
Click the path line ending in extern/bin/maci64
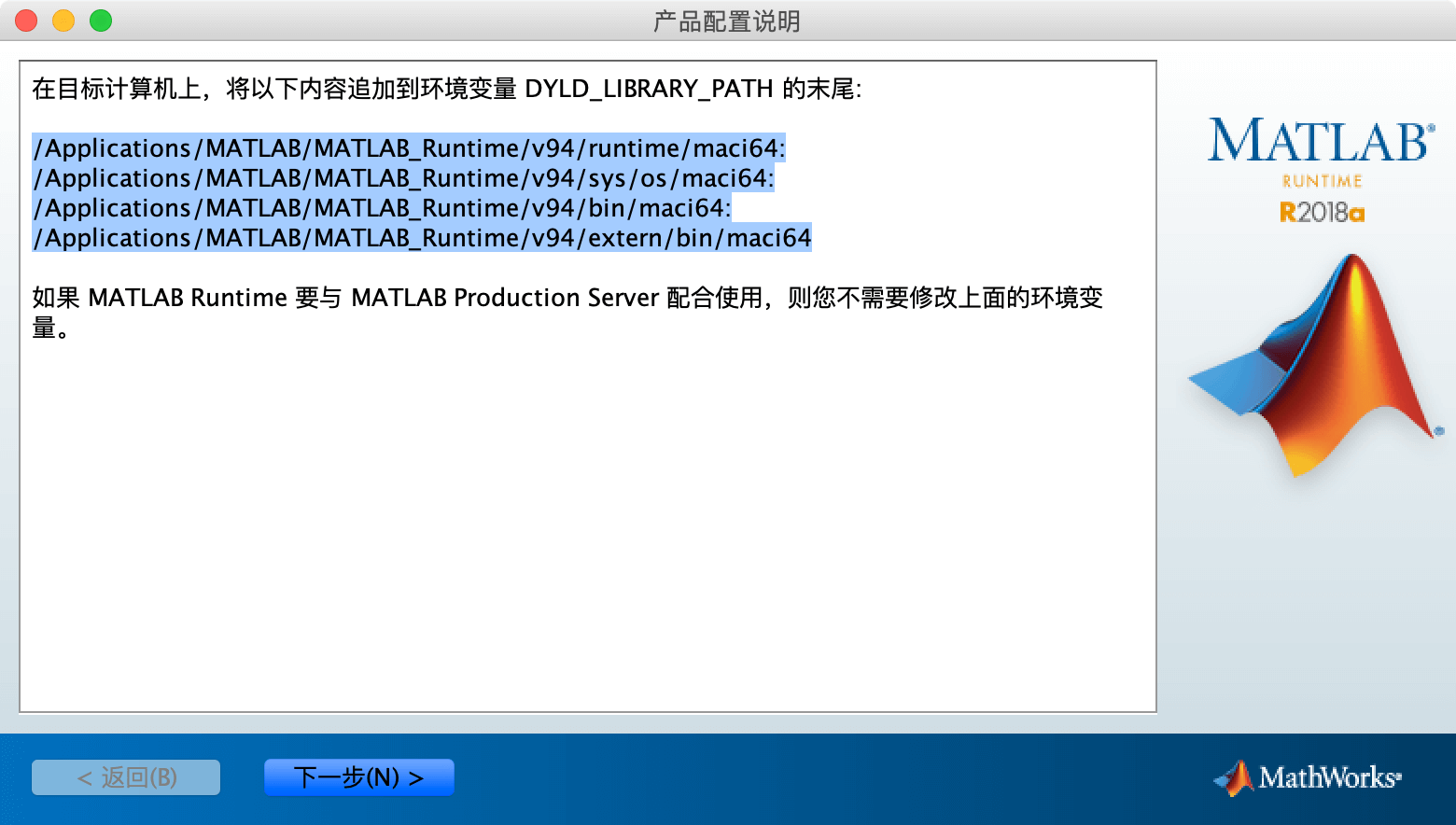click(422, 238)
